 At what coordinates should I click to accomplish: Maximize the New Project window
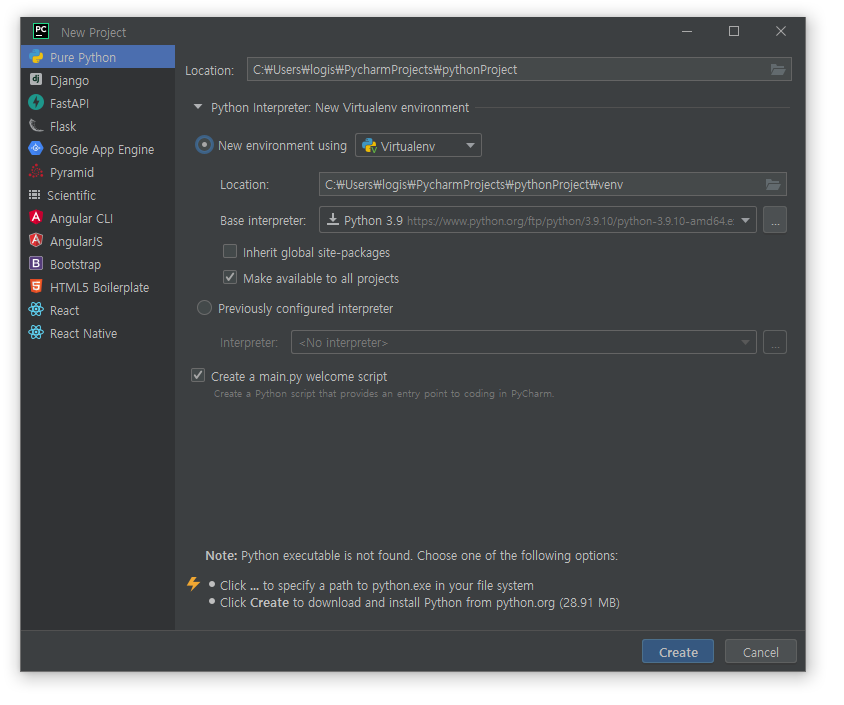click(734, 31)
